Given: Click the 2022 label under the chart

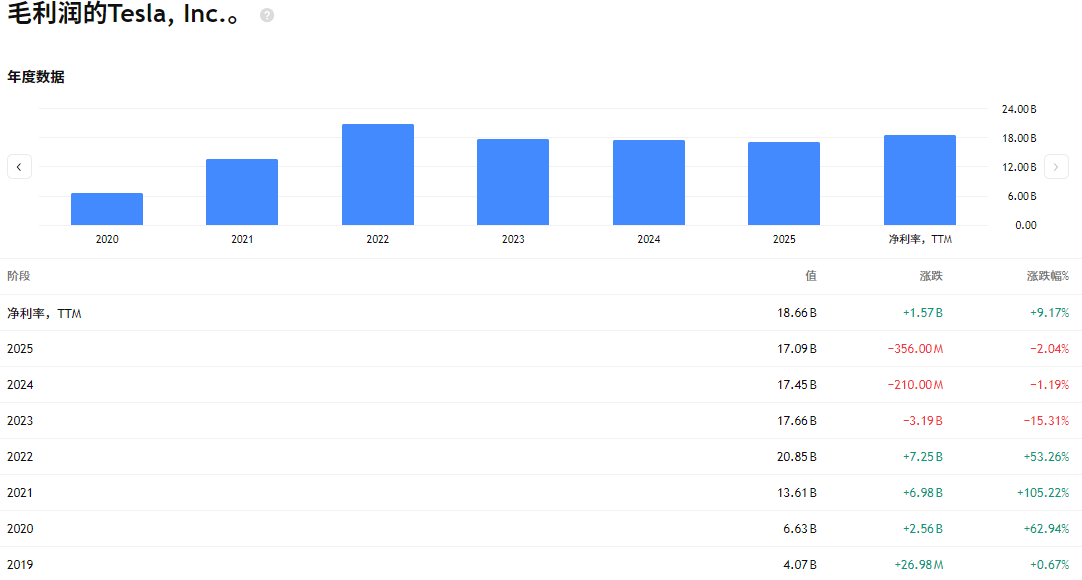Looking at the screenshot, I should [377, 239].
